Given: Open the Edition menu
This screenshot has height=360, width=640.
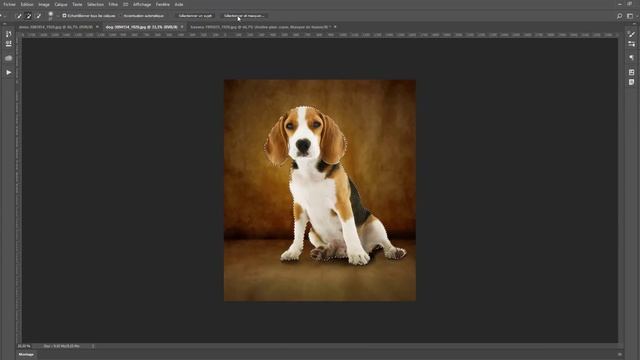Looking at the screenshot, I should click(27, 4).
